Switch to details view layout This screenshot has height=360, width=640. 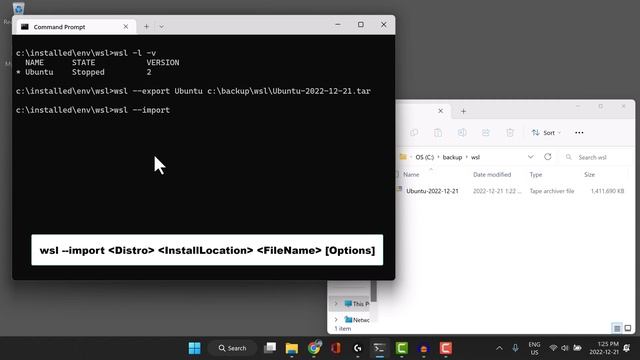pos(617,328)
